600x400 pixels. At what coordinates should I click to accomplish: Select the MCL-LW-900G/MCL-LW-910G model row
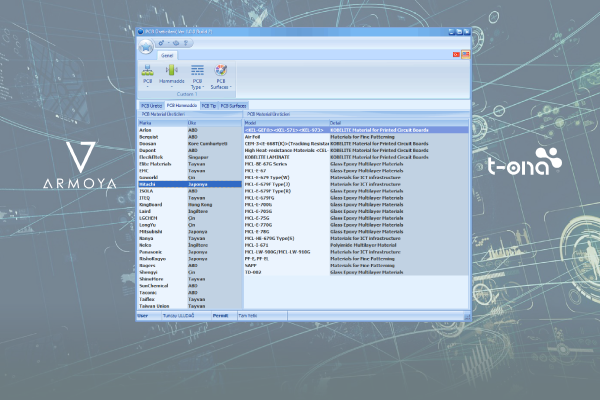point(356,252)
